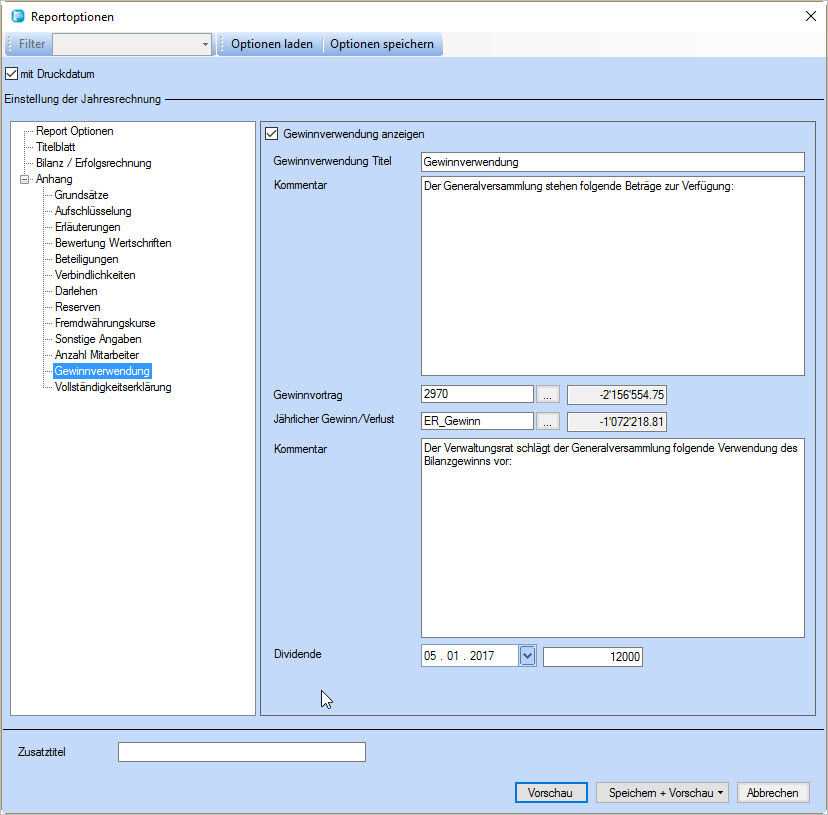Click into the Zusatztitel input field
828x815 pixels.
click(x=241, y=752)
